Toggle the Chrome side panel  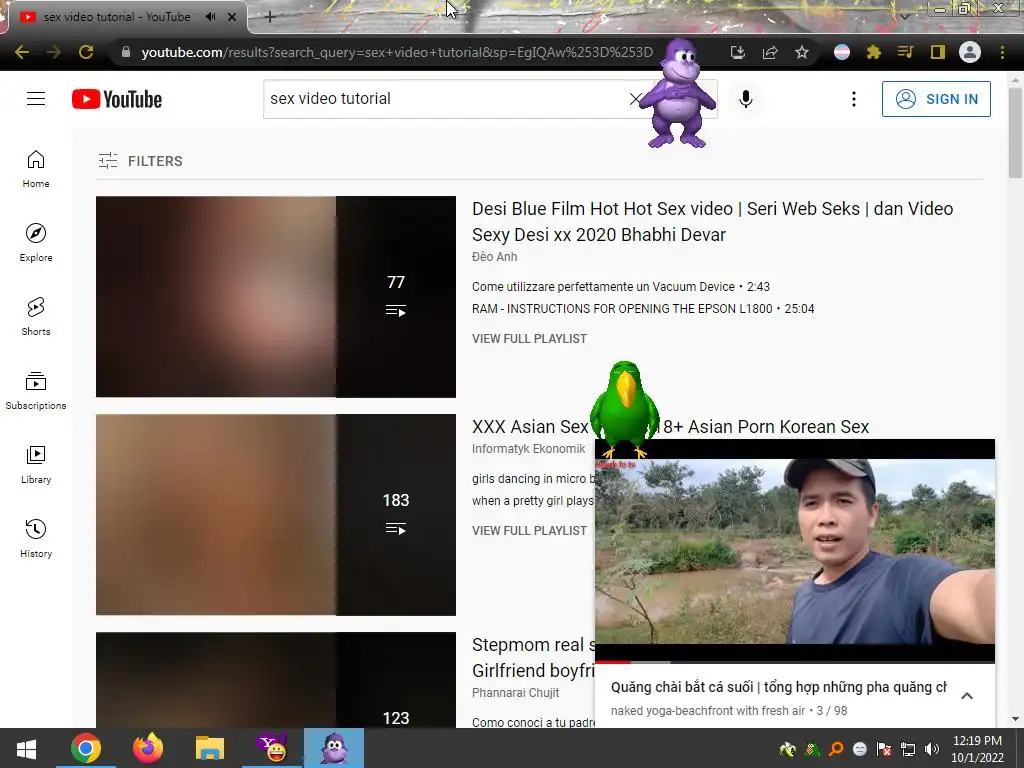pyautogui.click(x=938, y=52)
